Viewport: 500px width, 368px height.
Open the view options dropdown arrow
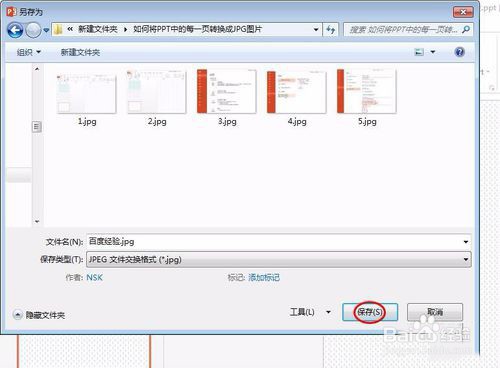433,52
